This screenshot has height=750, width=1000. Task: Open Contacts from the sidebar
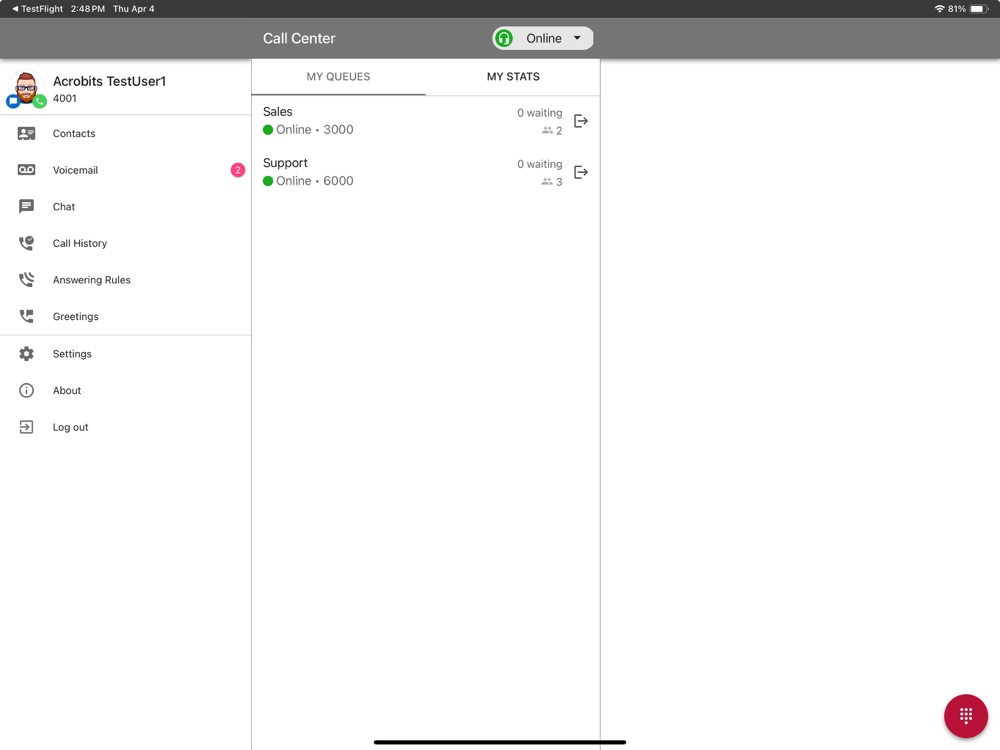coord(126,133)
